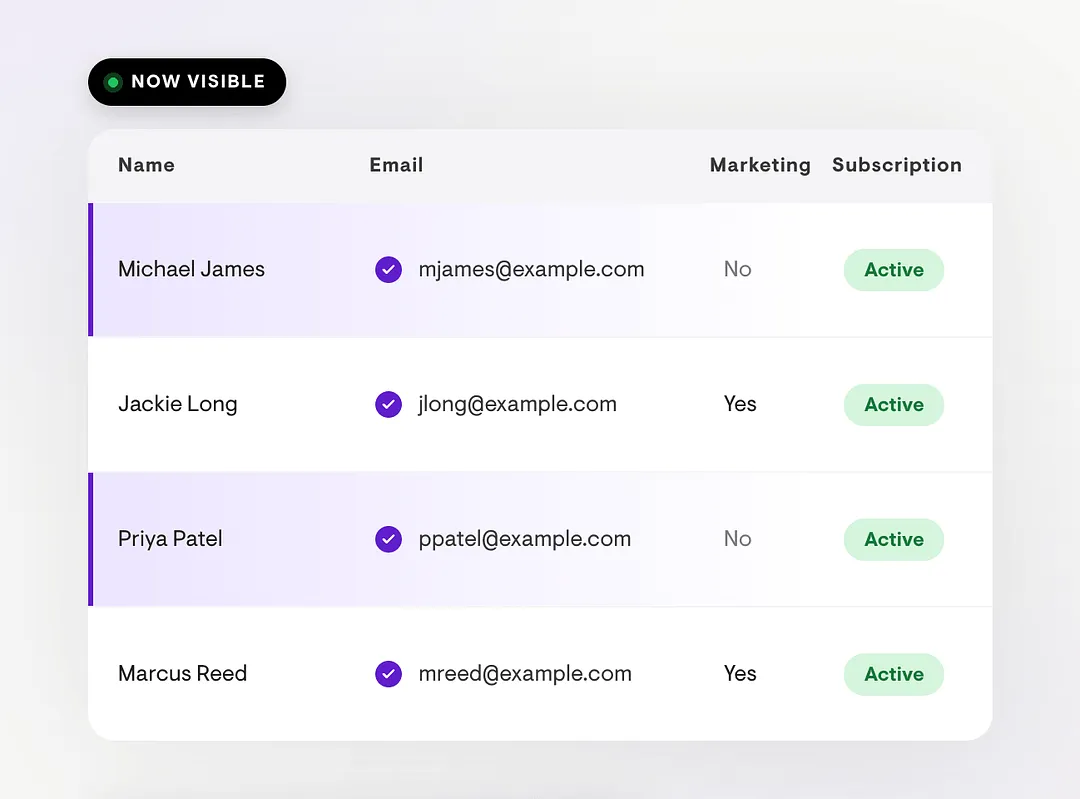The height and width of the screenshot is (799, 1080).
Task: Click the Email column header
Action: [396, 165]
